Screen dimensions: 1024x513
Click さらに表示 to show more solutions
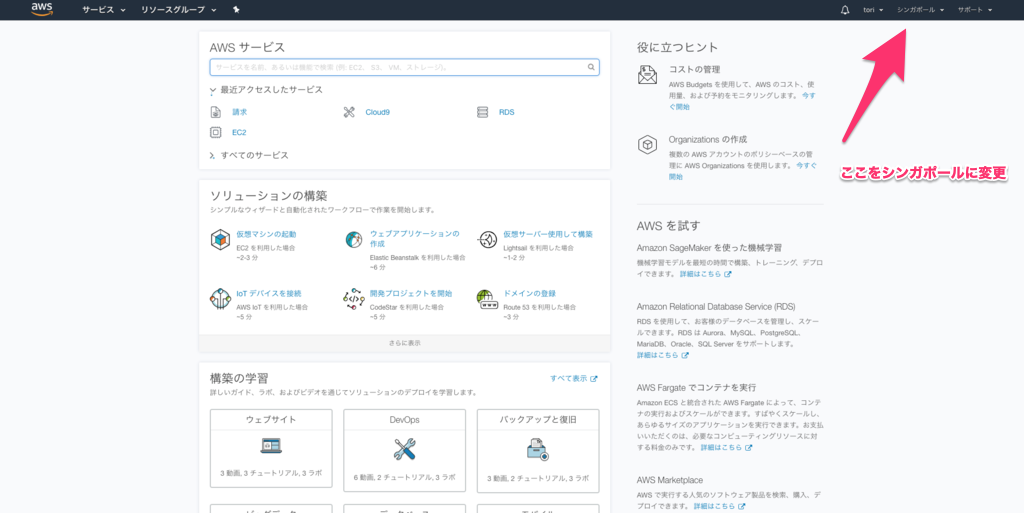click(404, 343)
